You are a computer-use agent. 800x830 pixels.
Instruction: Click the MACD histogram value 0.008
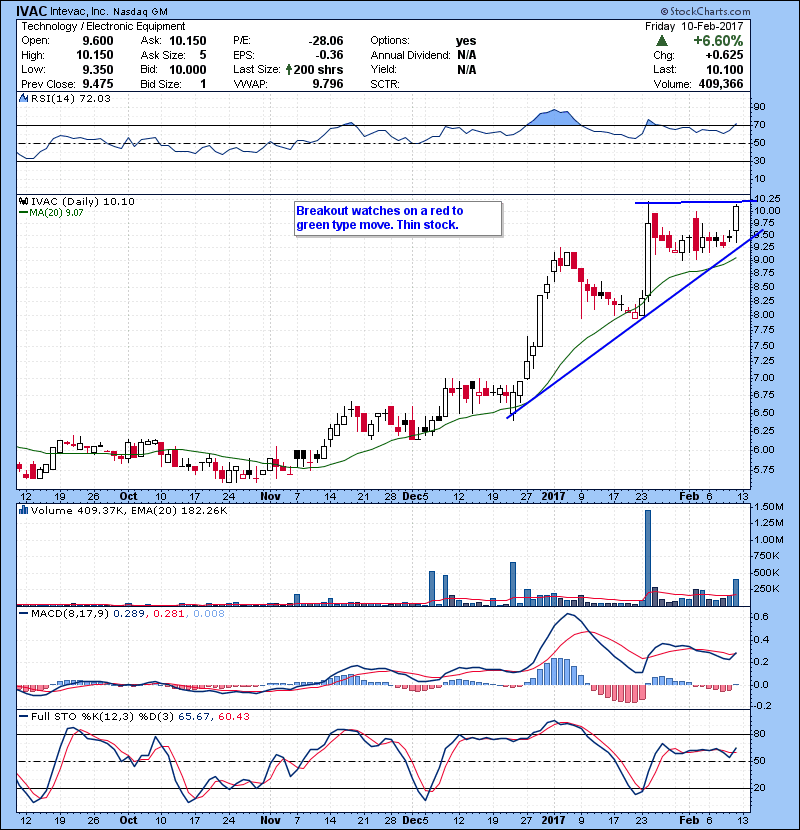coord(209,614)
